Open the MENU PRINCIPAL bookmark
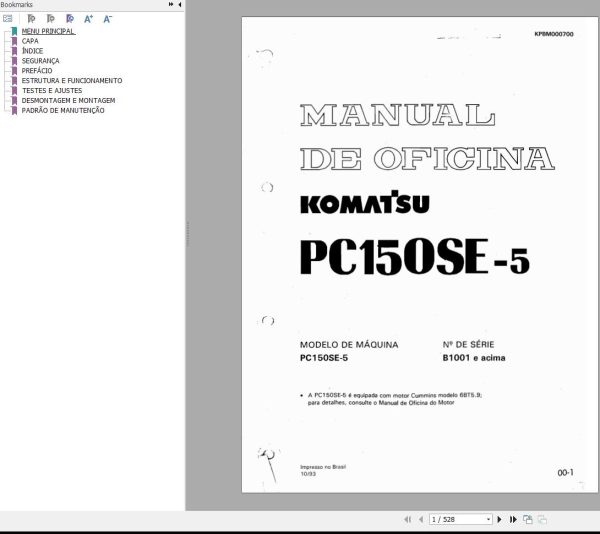 coord(48,31)
